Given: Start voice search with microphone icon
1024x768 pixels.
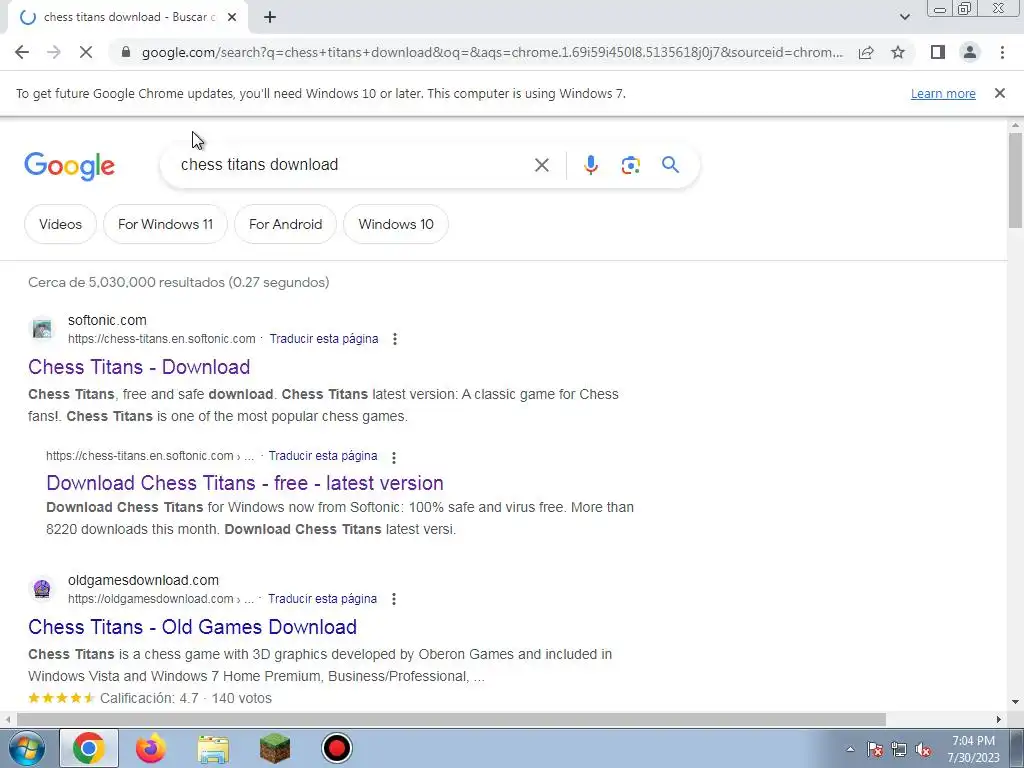Looking at the screenshot, I should pos(590,165).
